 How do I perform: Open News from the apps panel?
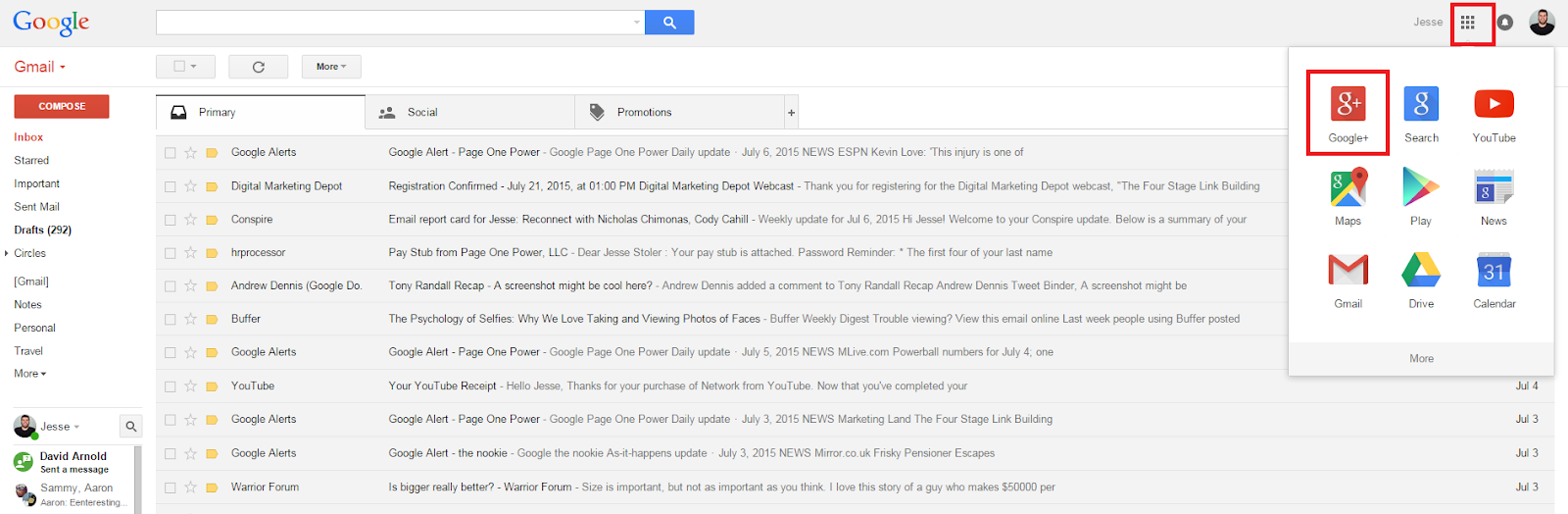[x=1494, y=197]
